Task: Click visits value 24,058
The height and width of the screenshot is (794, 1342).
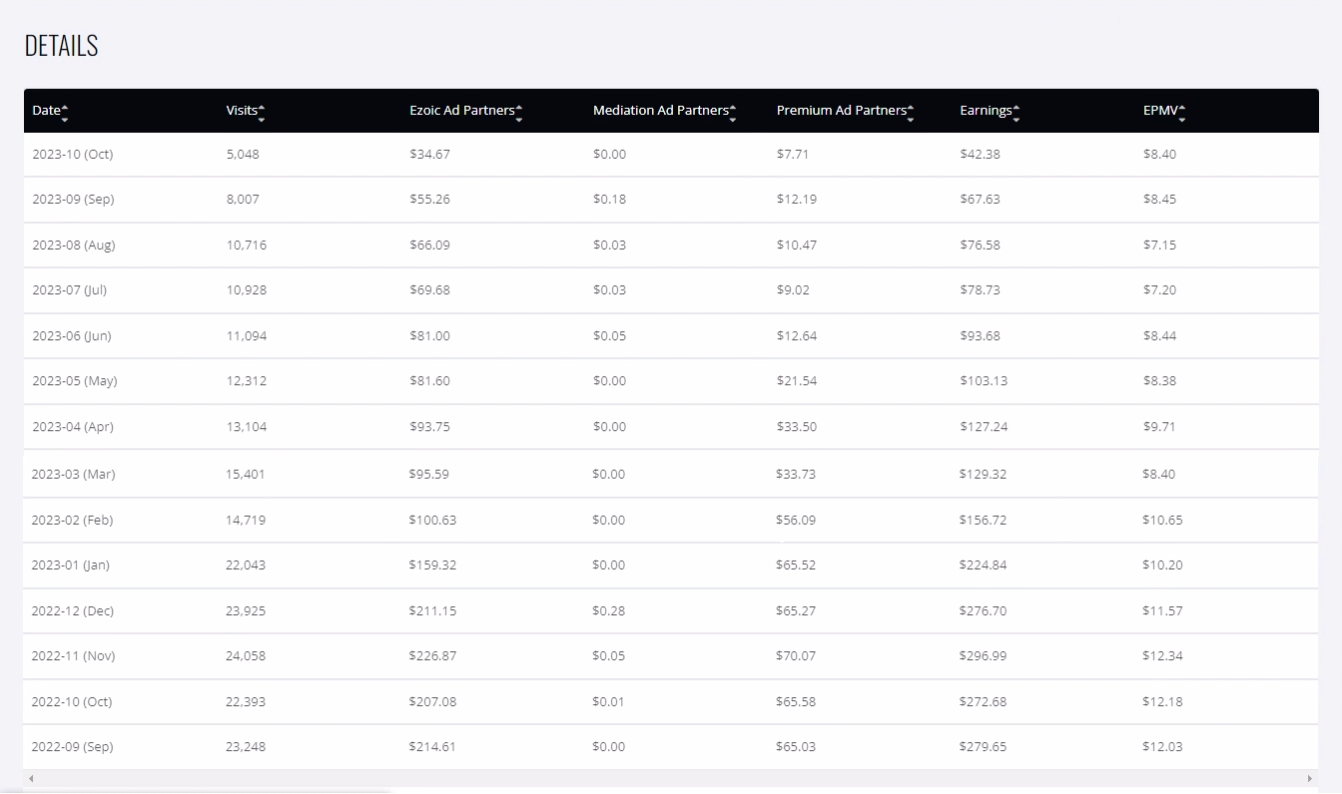Action: [247, 656]
